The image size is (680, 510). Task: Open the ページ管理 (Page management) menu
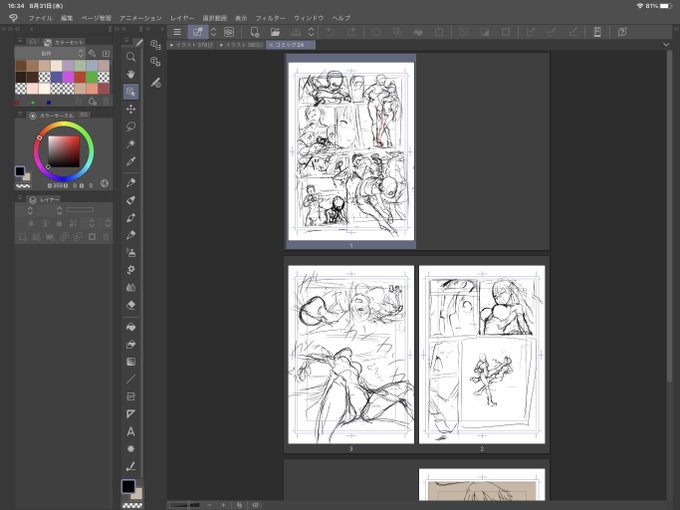click(96, 18)
